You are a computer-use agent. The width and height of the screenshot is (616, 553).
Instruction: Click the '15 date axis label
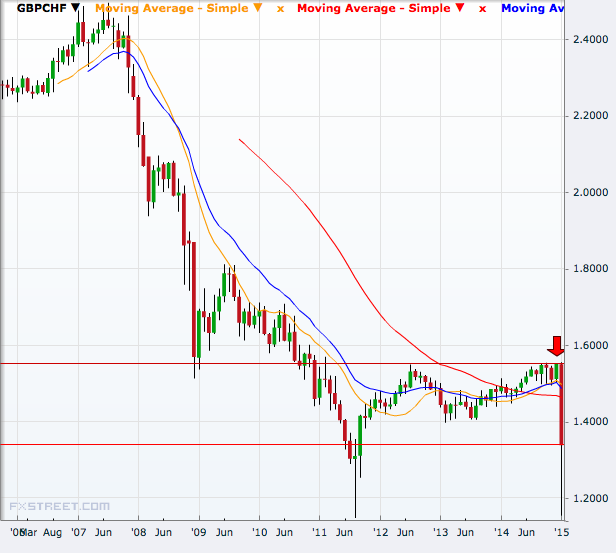pos(561,533)
